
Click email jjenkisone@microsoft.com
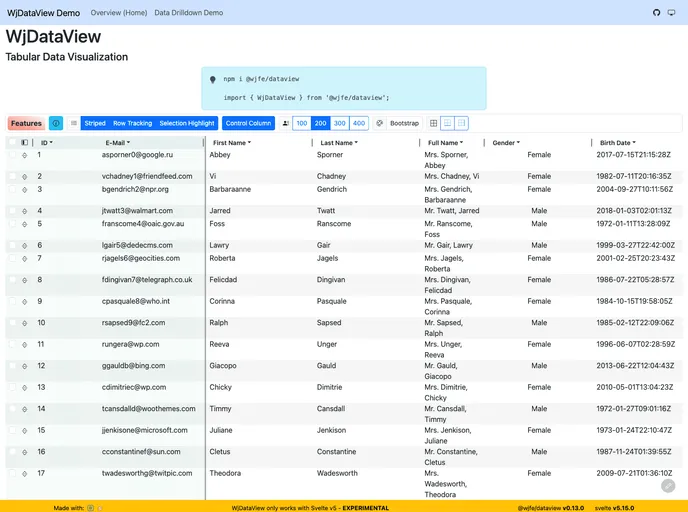coord(144,430)
